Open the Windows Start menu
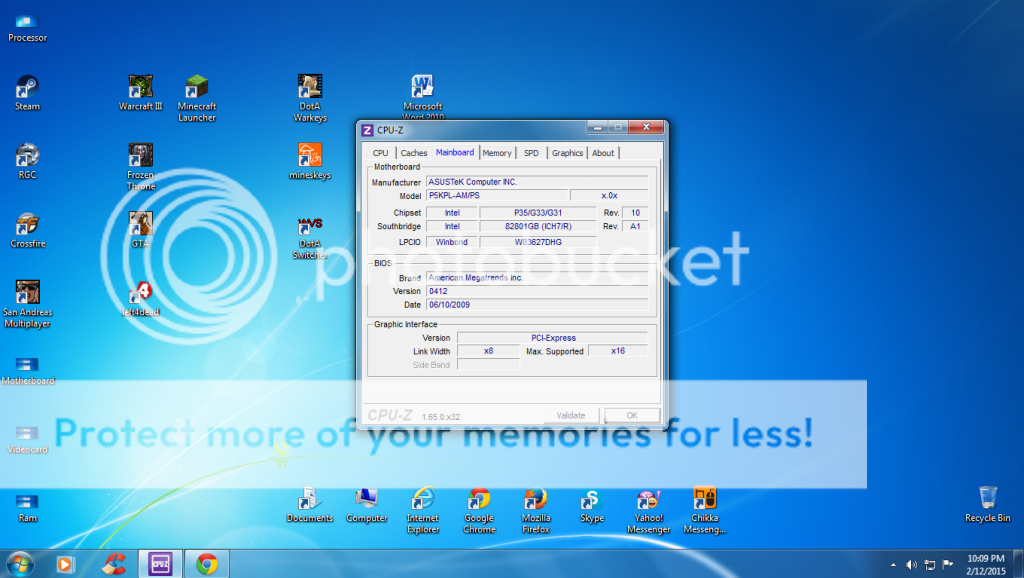The image size is (1024, 578). pyautogui.click(x=20, y=563)
